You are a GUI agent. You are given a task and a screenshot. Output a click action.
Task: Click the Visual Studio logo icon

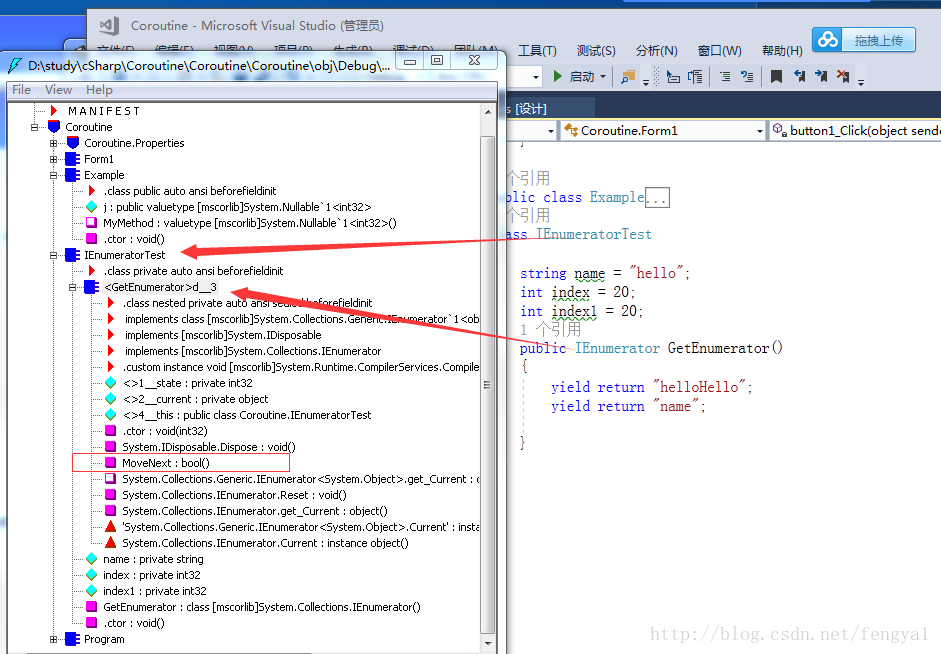(x=109, y=25)
